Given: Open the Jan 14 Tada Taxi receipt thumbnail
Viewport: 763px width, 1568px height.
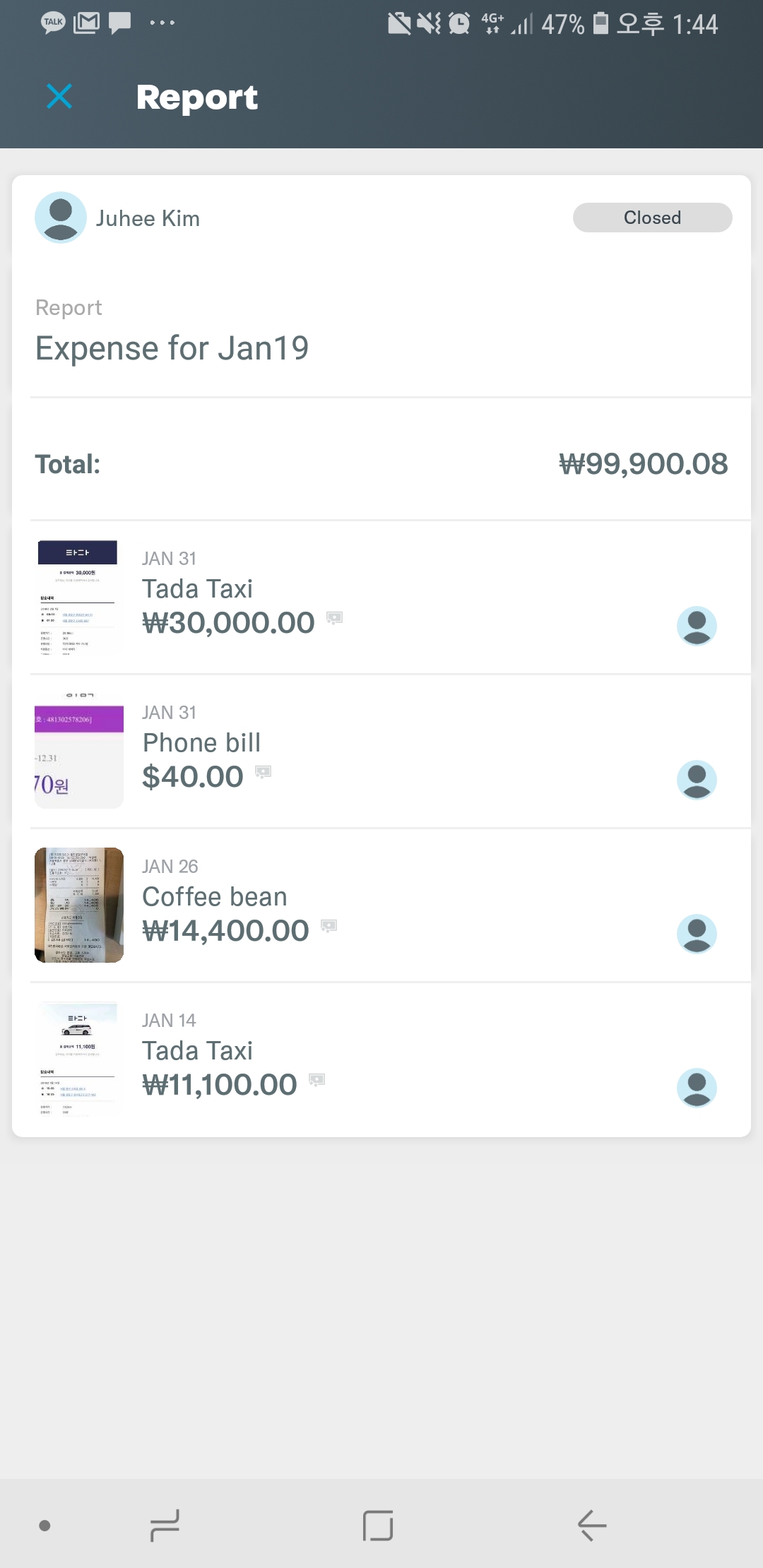Looking at the screenshot, I should point(78,1059).
